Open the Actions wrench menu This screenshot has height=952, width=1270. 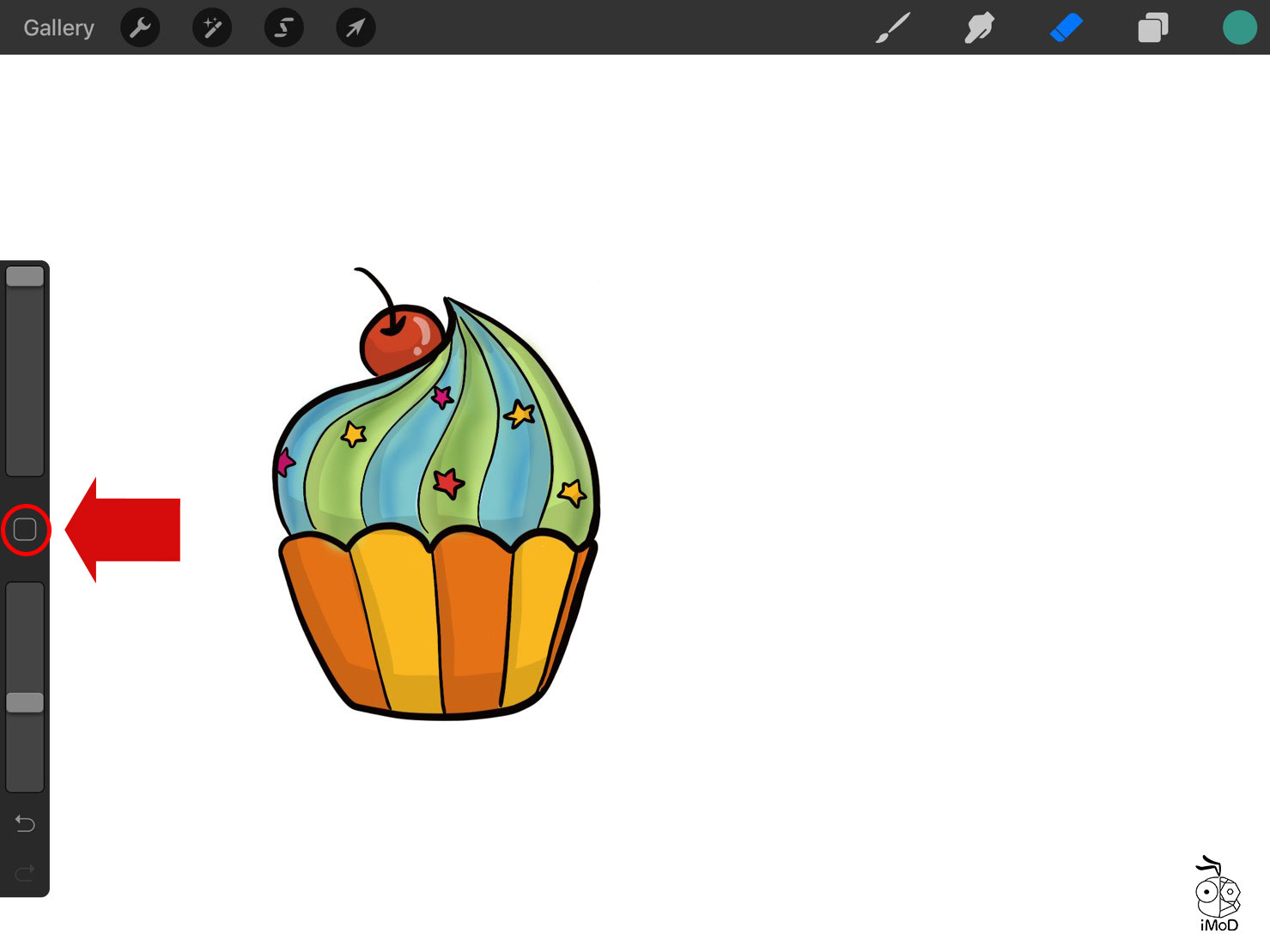pos(140,27)
